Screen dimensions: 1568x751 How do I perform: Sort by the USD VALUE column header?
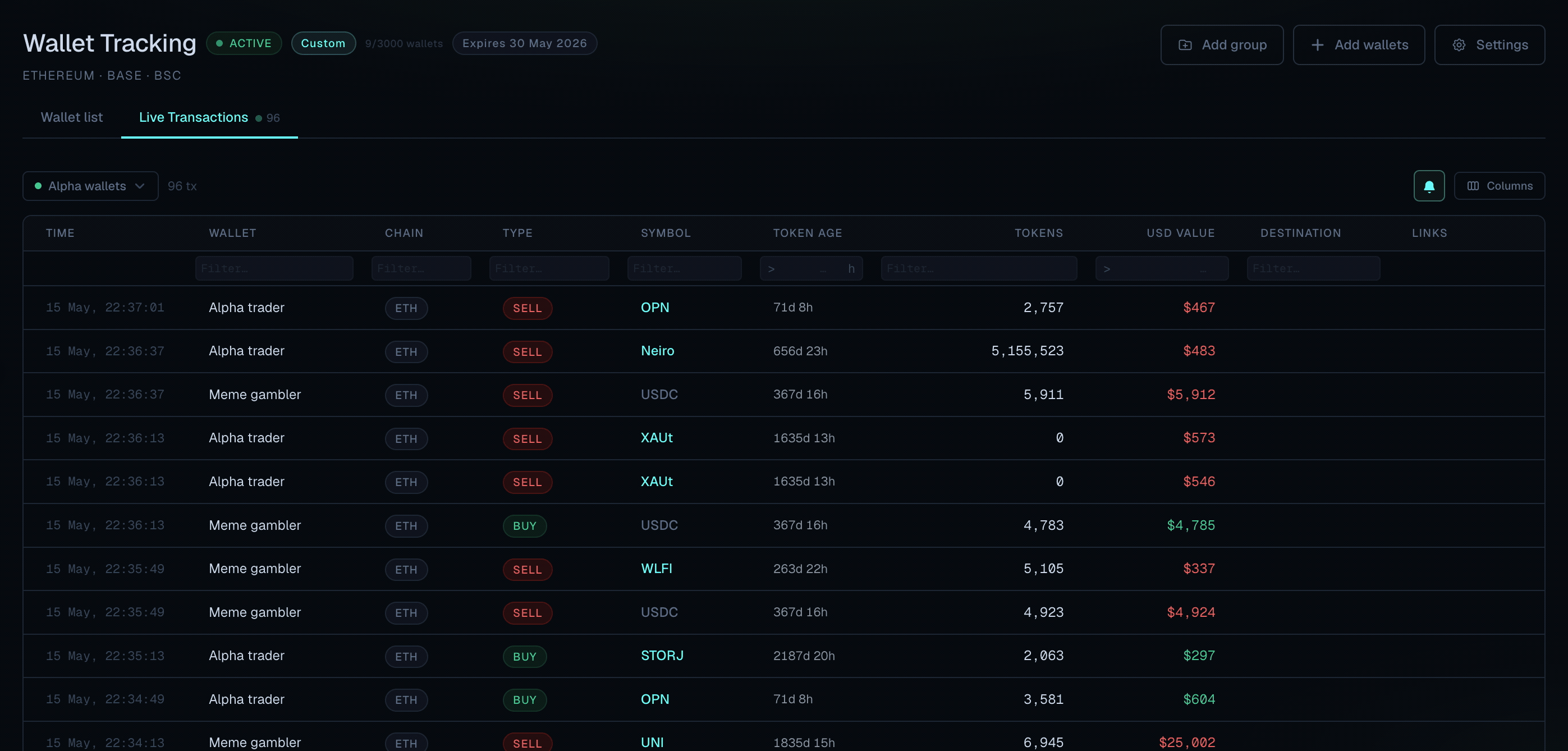pyautogui.click(x=1180, y=233)
